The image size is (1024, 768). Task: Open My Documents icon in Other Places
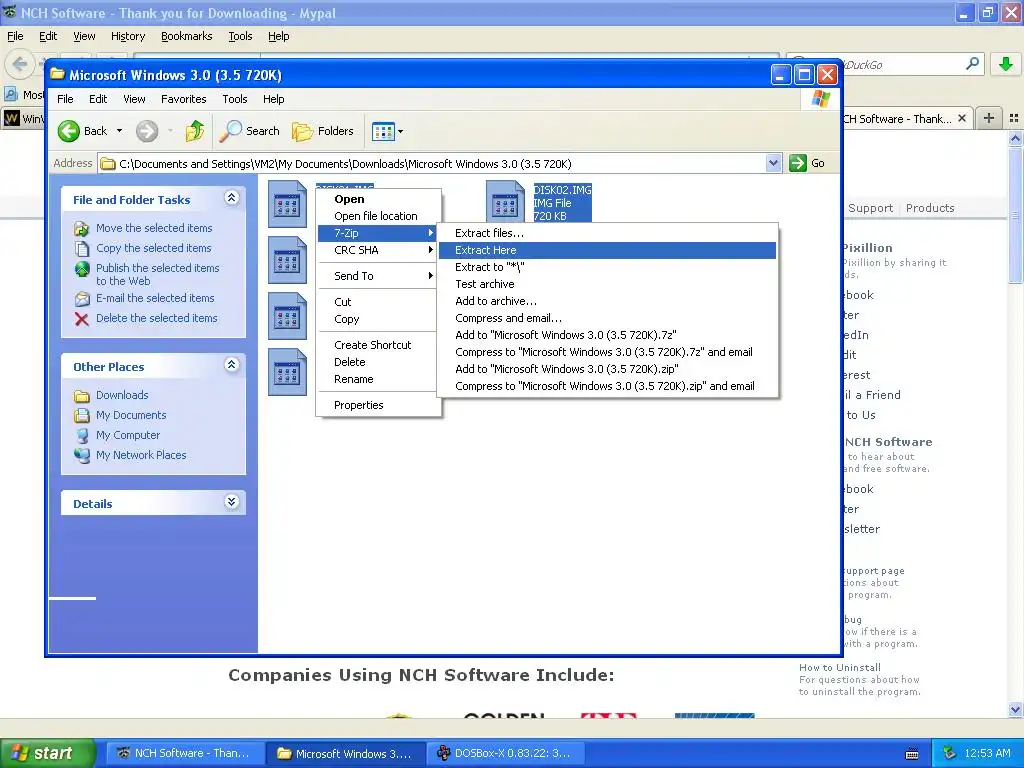tap(82, 415)
